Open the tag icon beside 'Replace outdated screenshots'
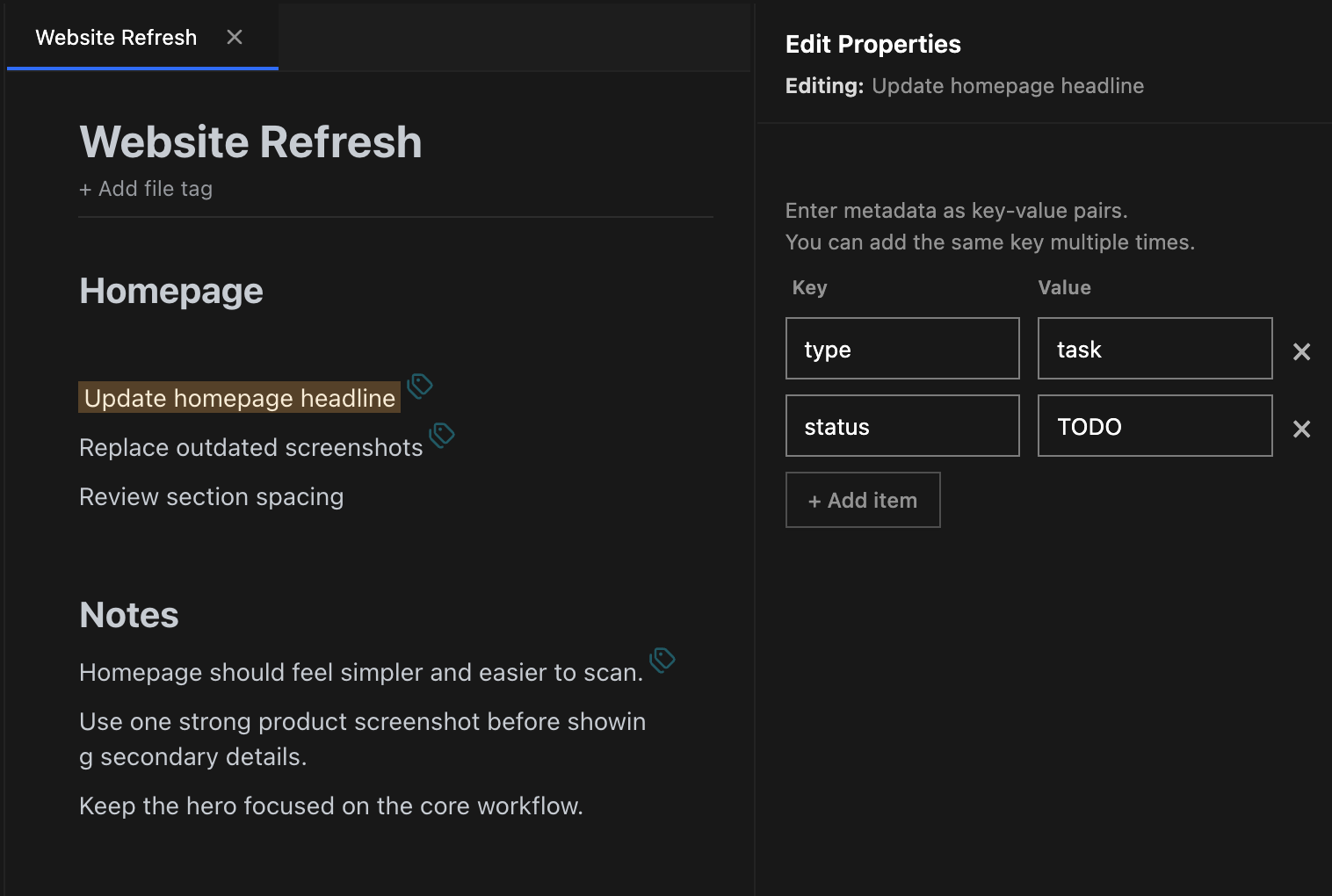The width and height of the screenshot is (1332, 896). (443, 435)
